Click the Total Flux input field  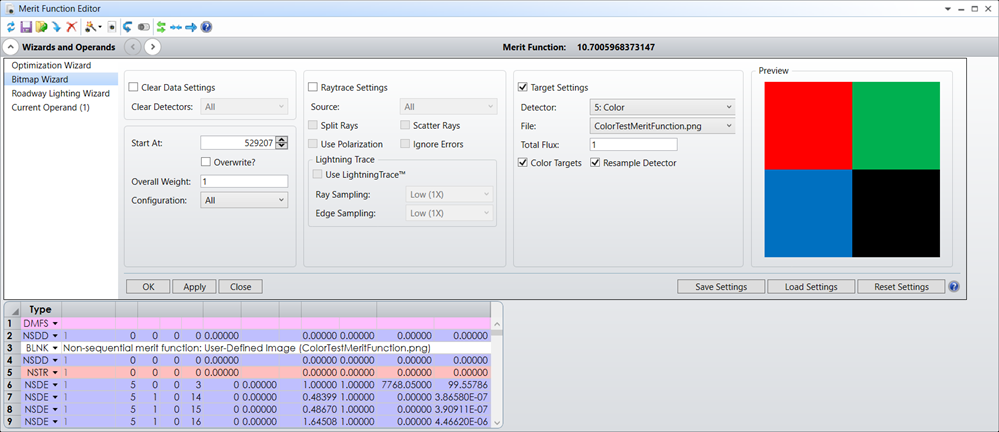pos(633,145)
